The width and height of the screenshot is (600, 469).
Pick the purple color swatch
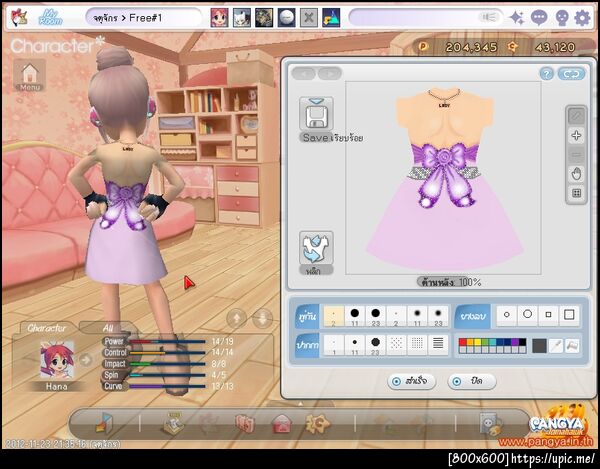[x=515, y=342]
